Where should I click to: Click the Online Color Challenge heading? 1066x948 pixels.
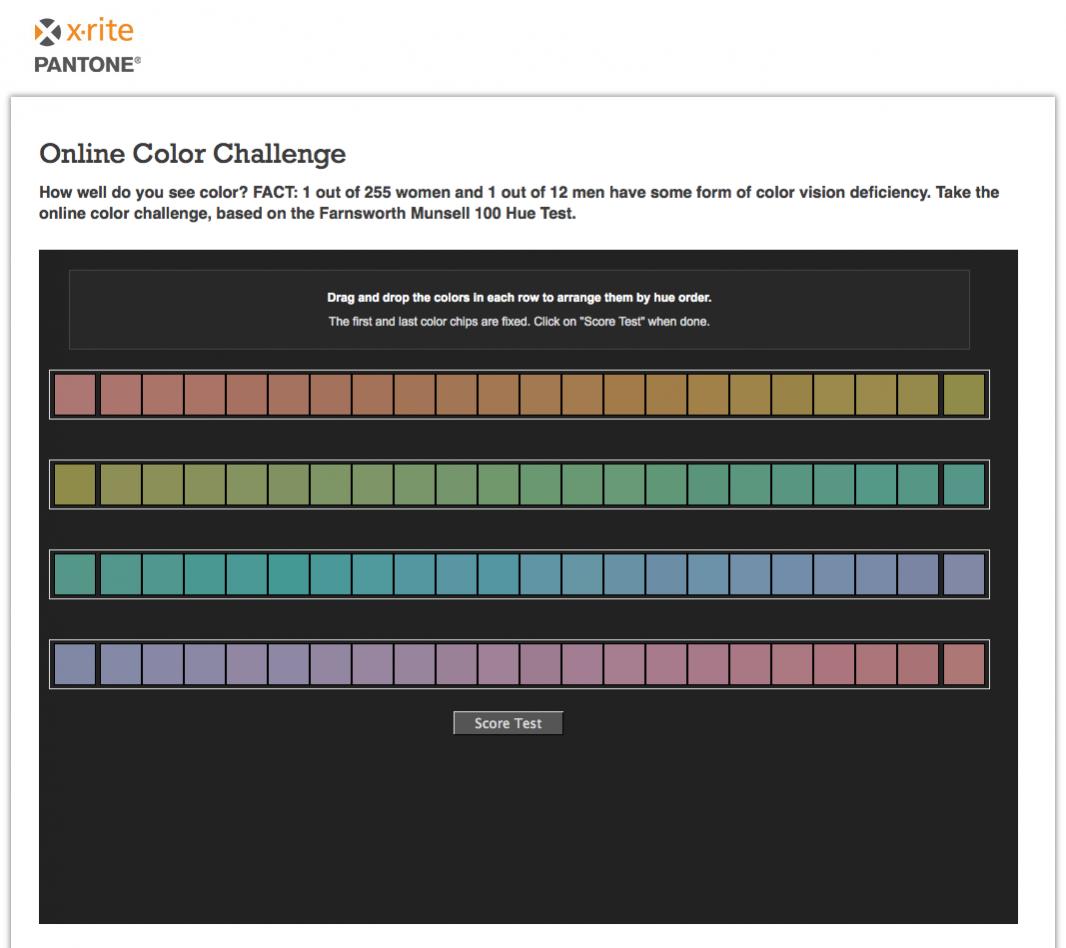pos(192,154)
